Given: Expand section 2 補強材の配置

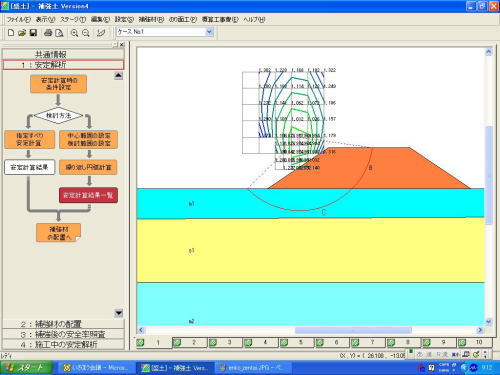Looking at the screenshot, I should pos(63,324).
